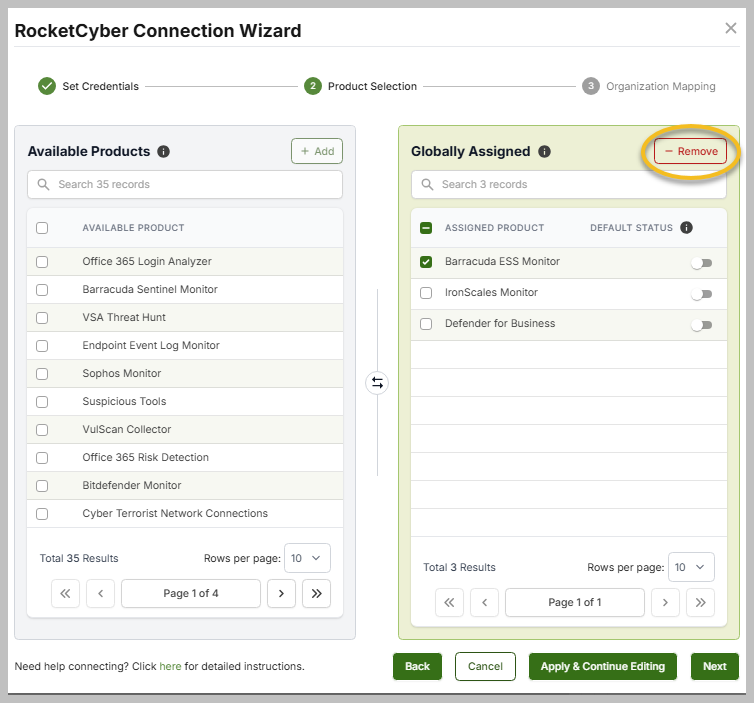The height and width of the screenshot is (703, 754).
Task: Open the 'here' detailed instructions link
Action: coord(170,666)
